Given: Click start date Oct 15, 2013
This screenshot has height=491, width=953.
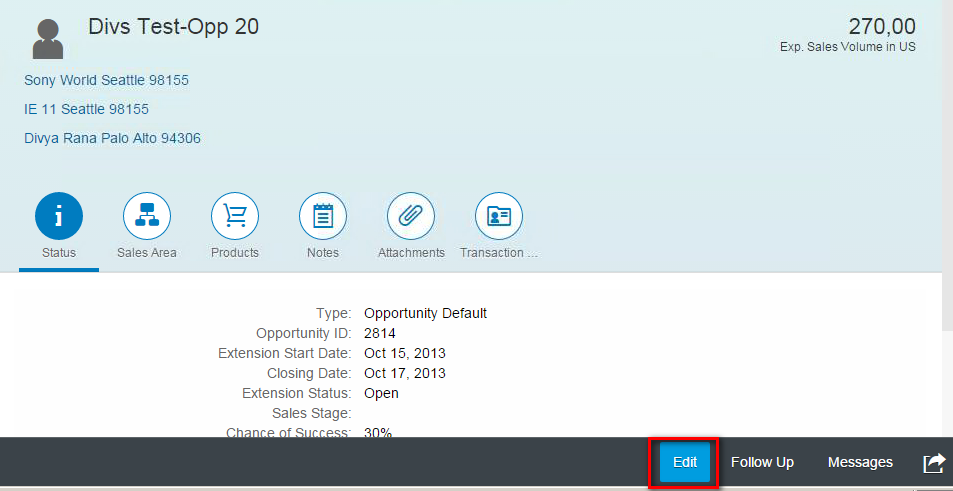Looking at the screenshot, I should [x=405, y=354].
